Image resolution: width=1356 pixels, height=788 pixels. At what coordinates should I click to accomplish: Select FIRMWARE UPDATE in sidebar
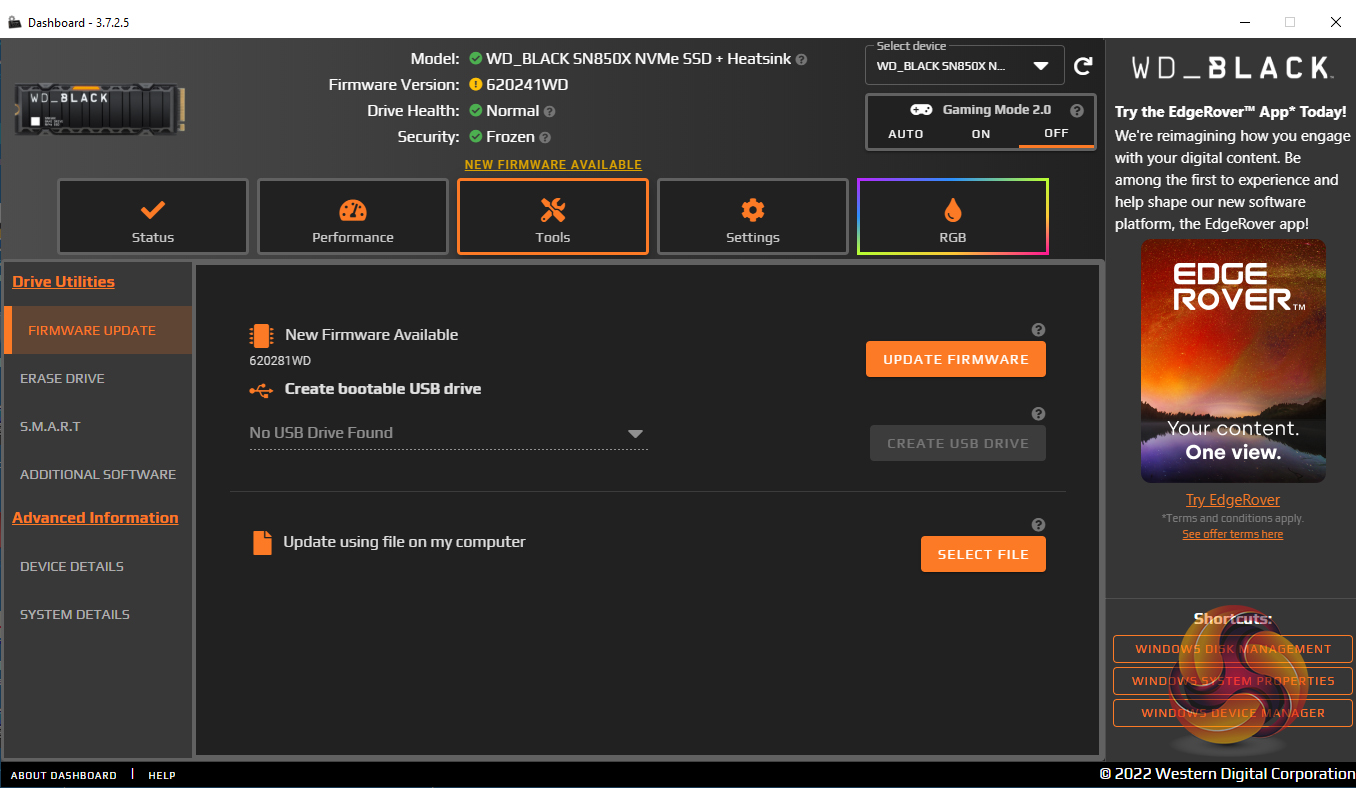click(x=98, y=330)
